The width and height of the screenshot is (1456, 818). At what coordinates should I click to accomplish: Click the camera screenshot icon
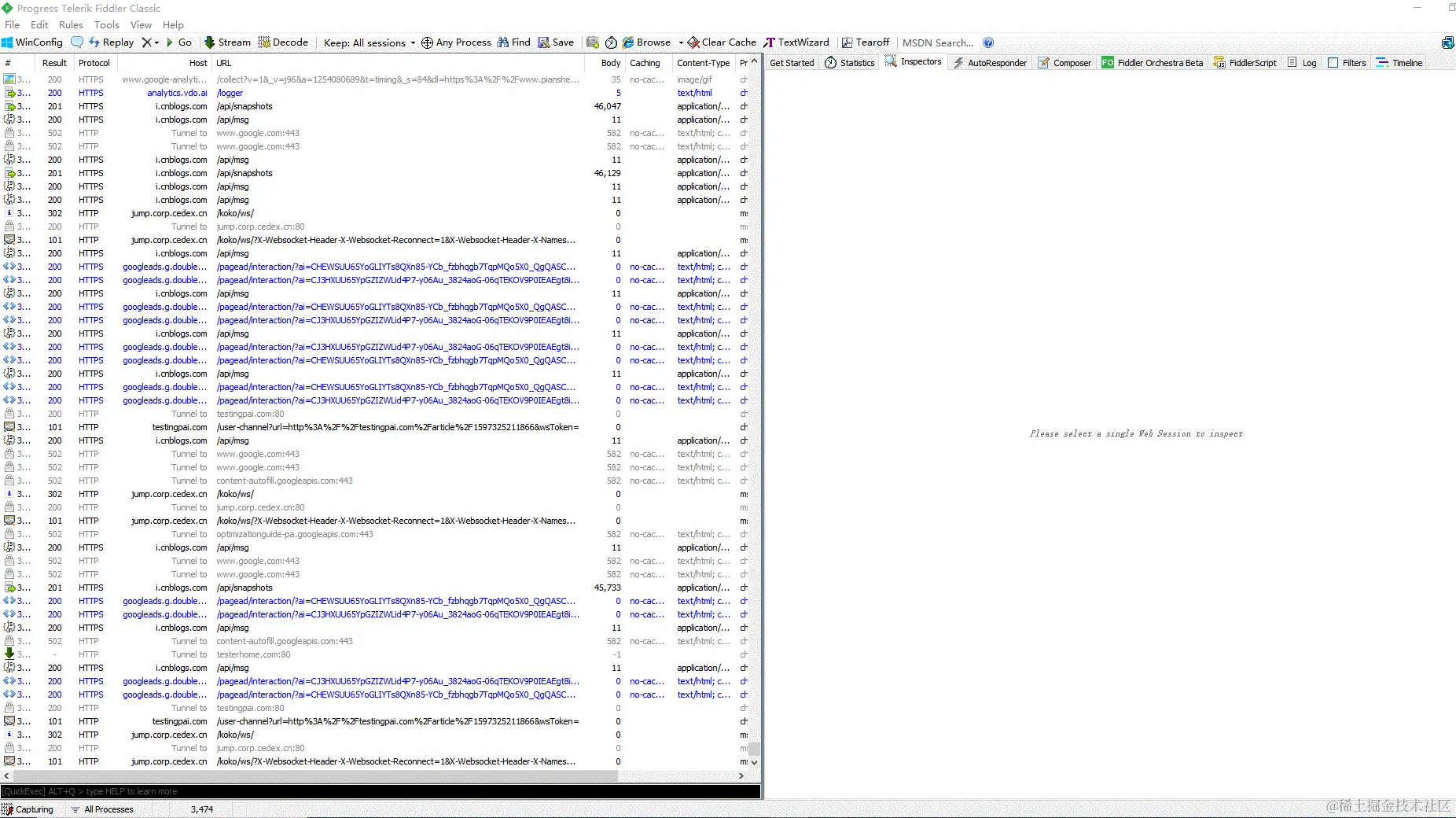pos(593,42)
